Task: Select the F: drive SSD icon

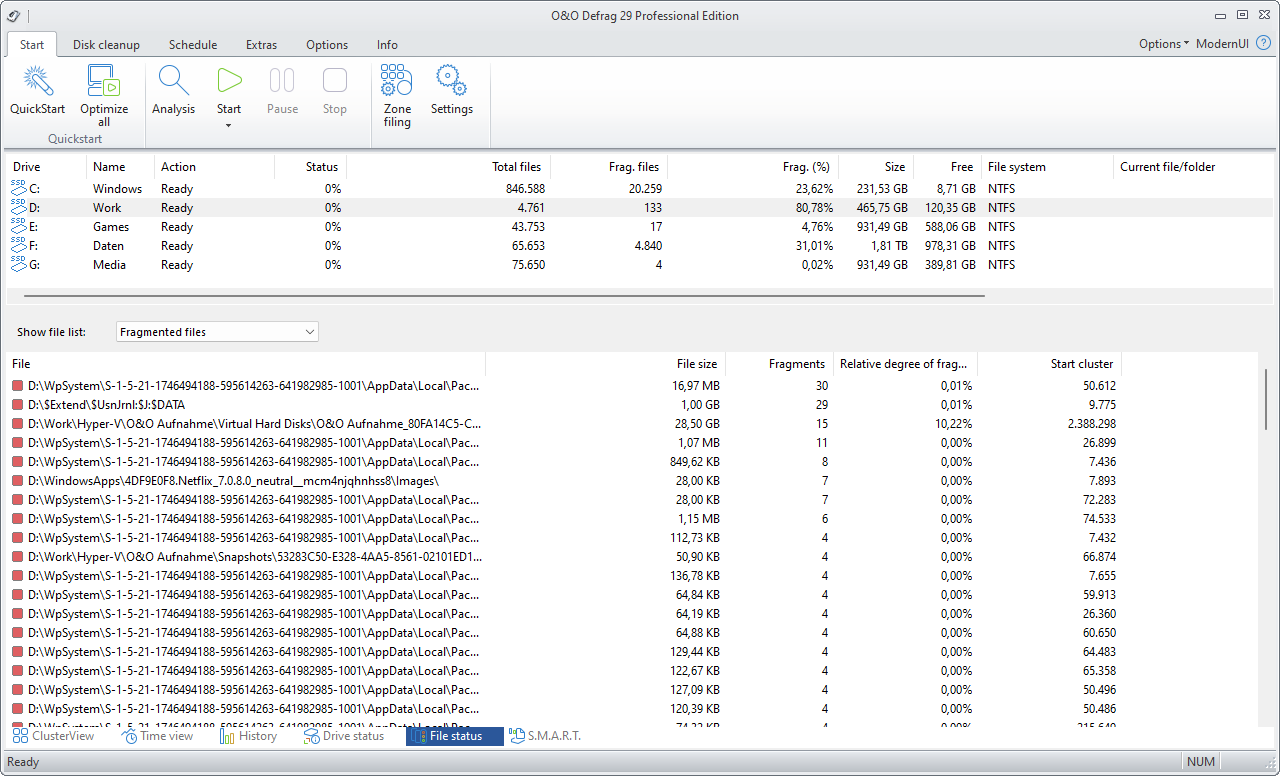Action: (x=19, y=245)
